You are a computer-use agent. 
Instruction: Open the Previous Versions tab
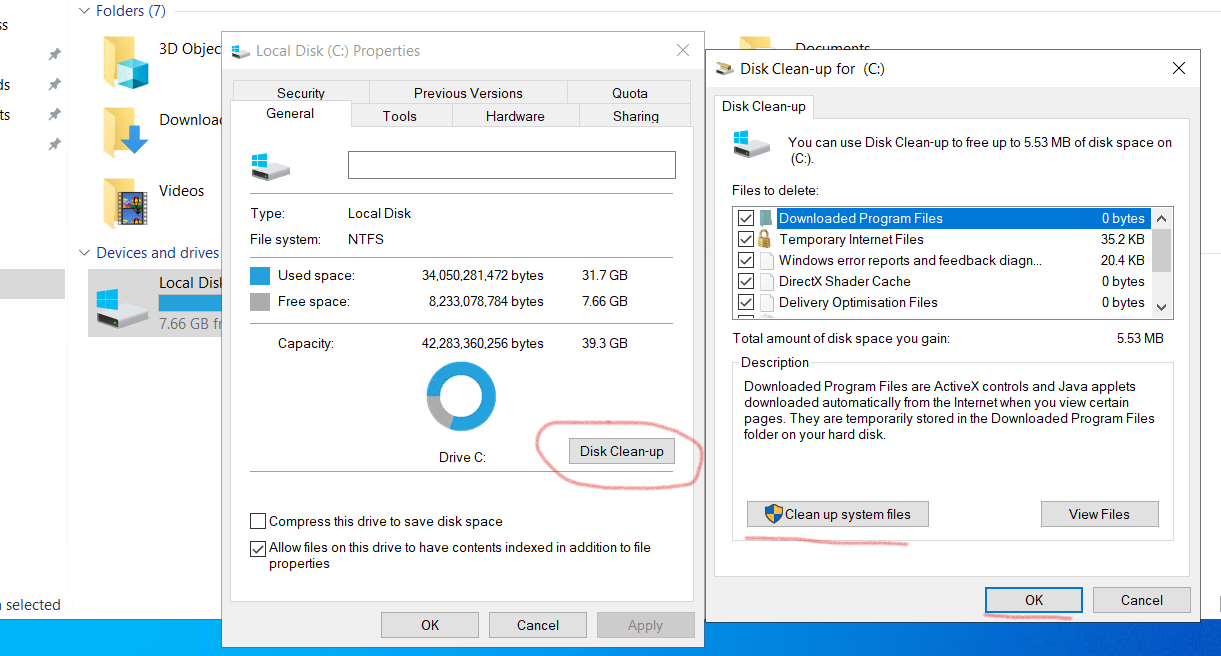(468, 93)
